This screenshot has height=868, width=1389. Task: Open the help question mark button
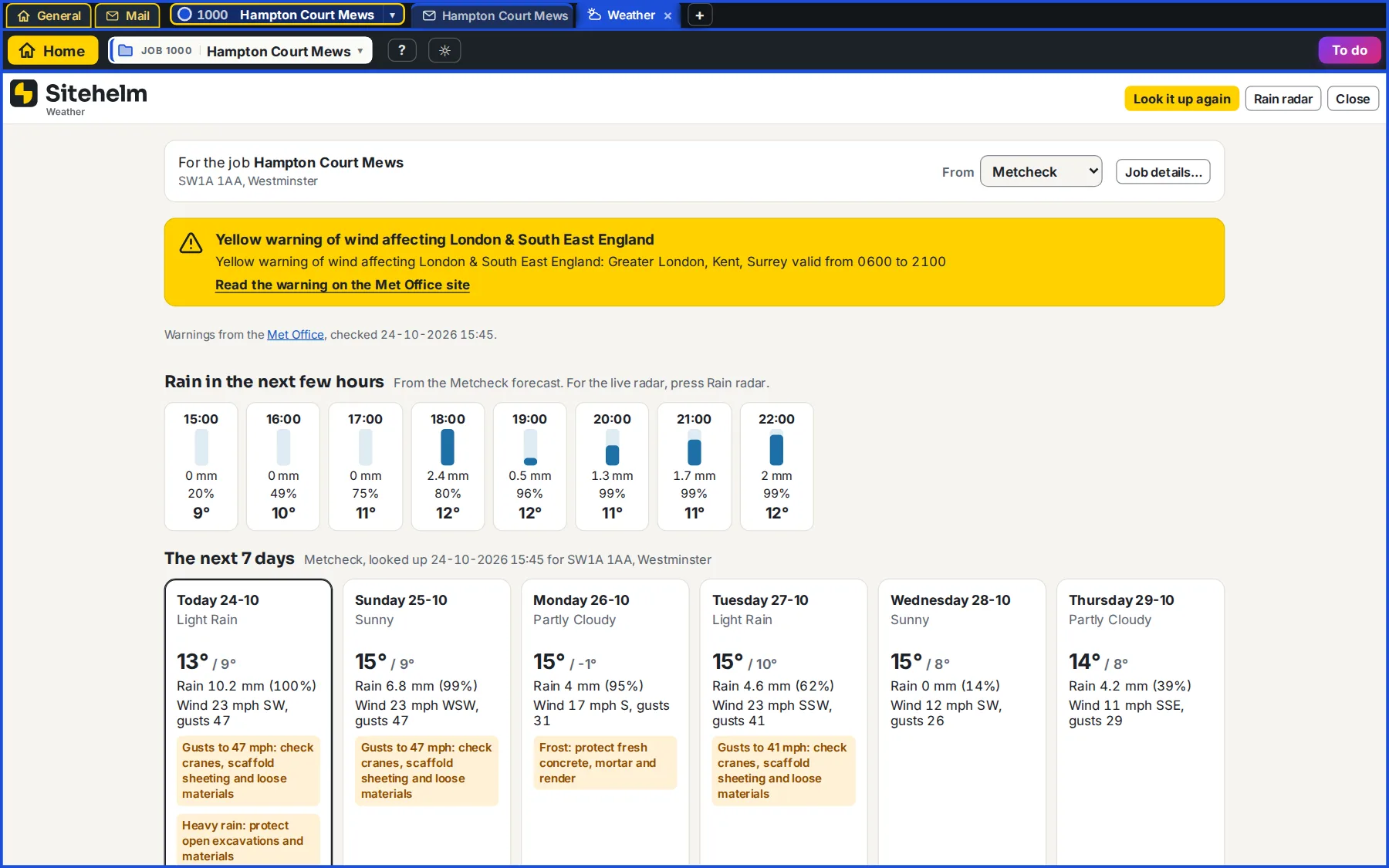(x=401, y=51)
